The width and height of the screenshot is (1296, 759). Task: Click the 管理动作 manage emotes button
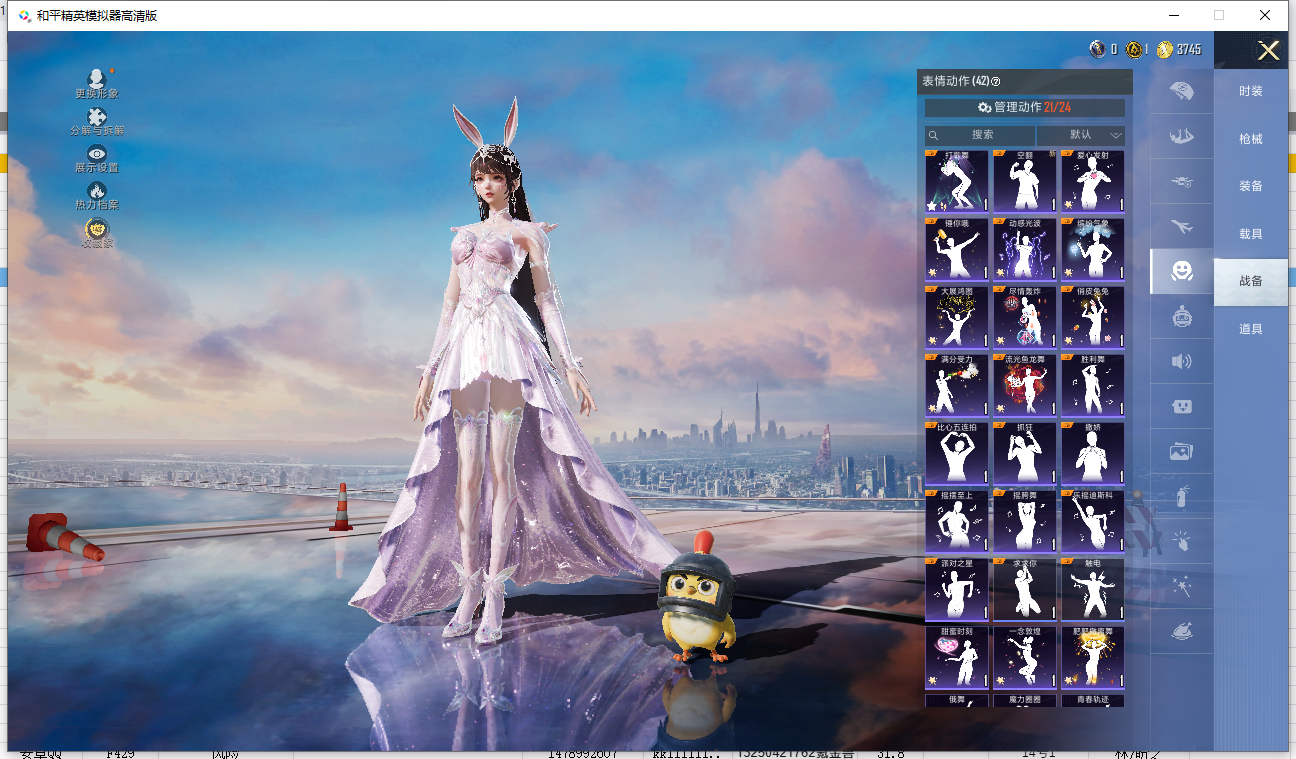(1024, 108)
